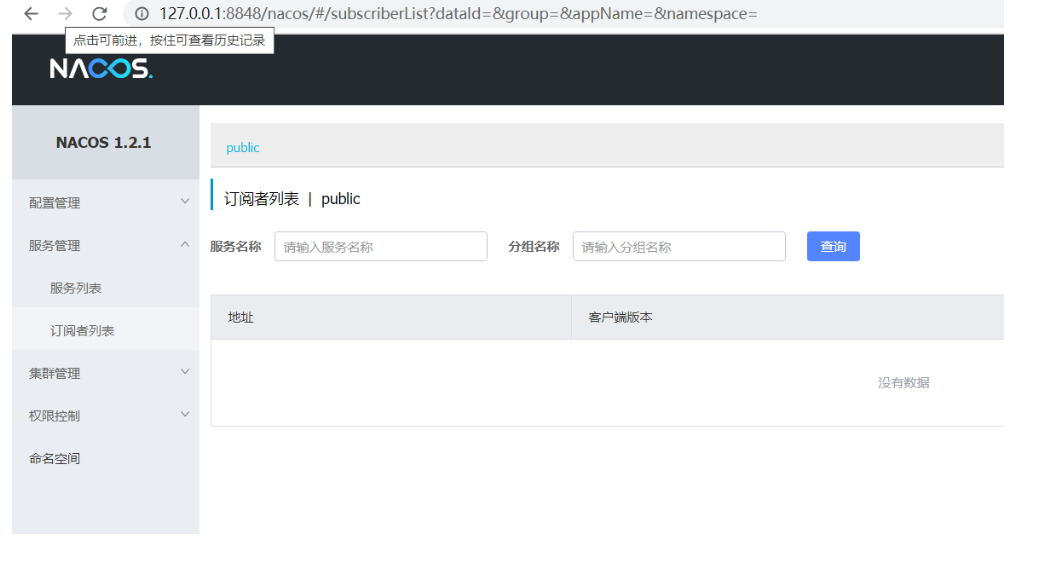Viewport: 1061px width, 586px height.
Task: Click the NACOS 1.2.1 version label
Action: coord(104,143)
